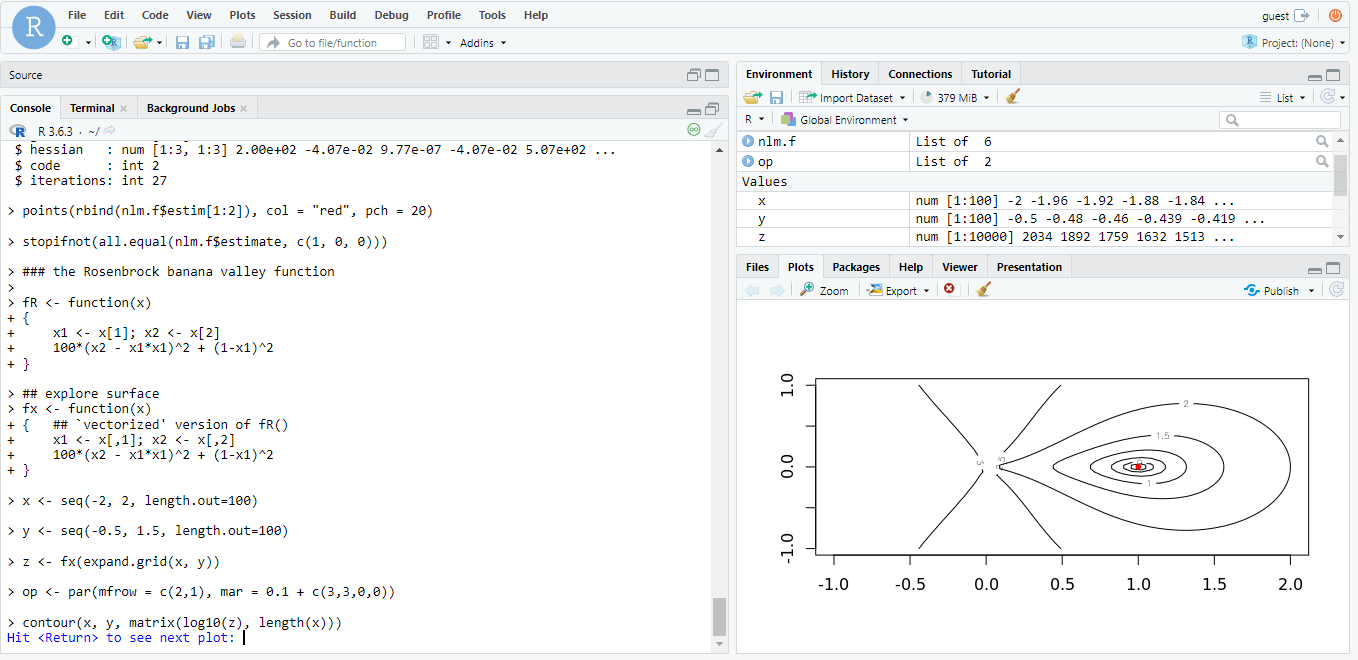Open the Import Dataset dropdown
1358x660 pixels.
(852, 96)
